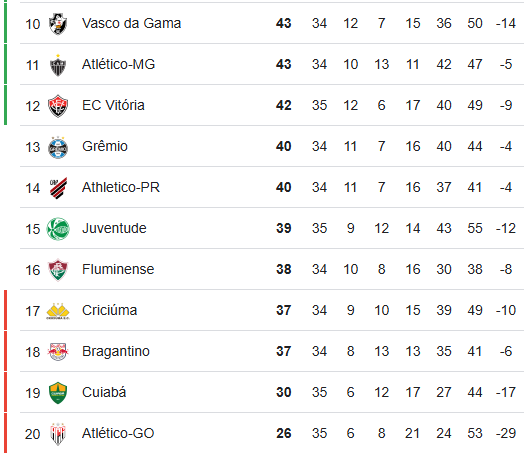This screenshot has width=524, height=454.
Task: Click Grêmio's bold 40 points value
Action: tap(283, 146)
